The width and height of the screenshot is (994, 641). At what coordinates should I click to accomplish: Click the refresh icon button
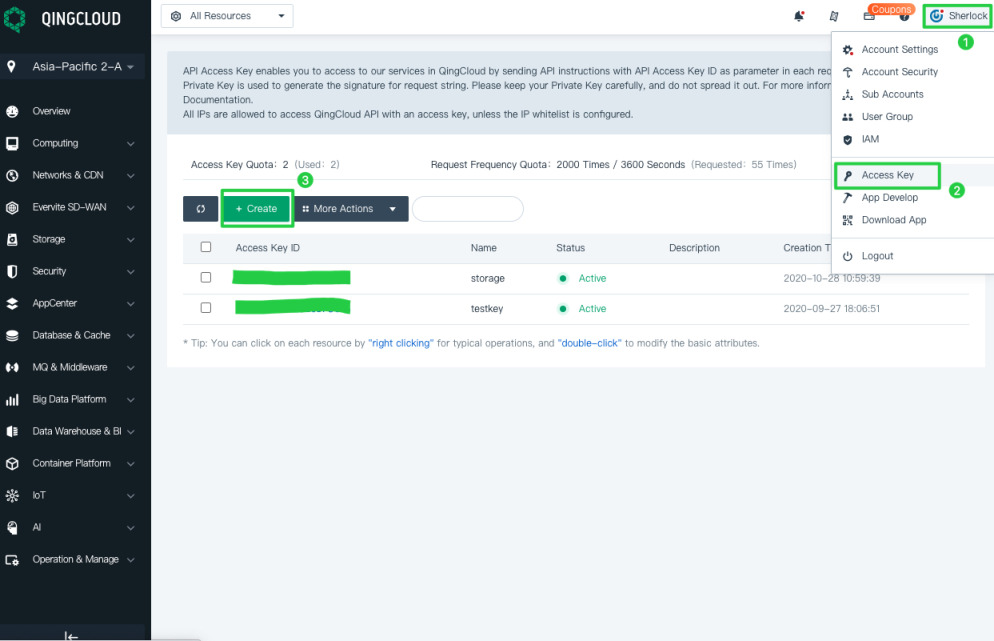point(200,209)
